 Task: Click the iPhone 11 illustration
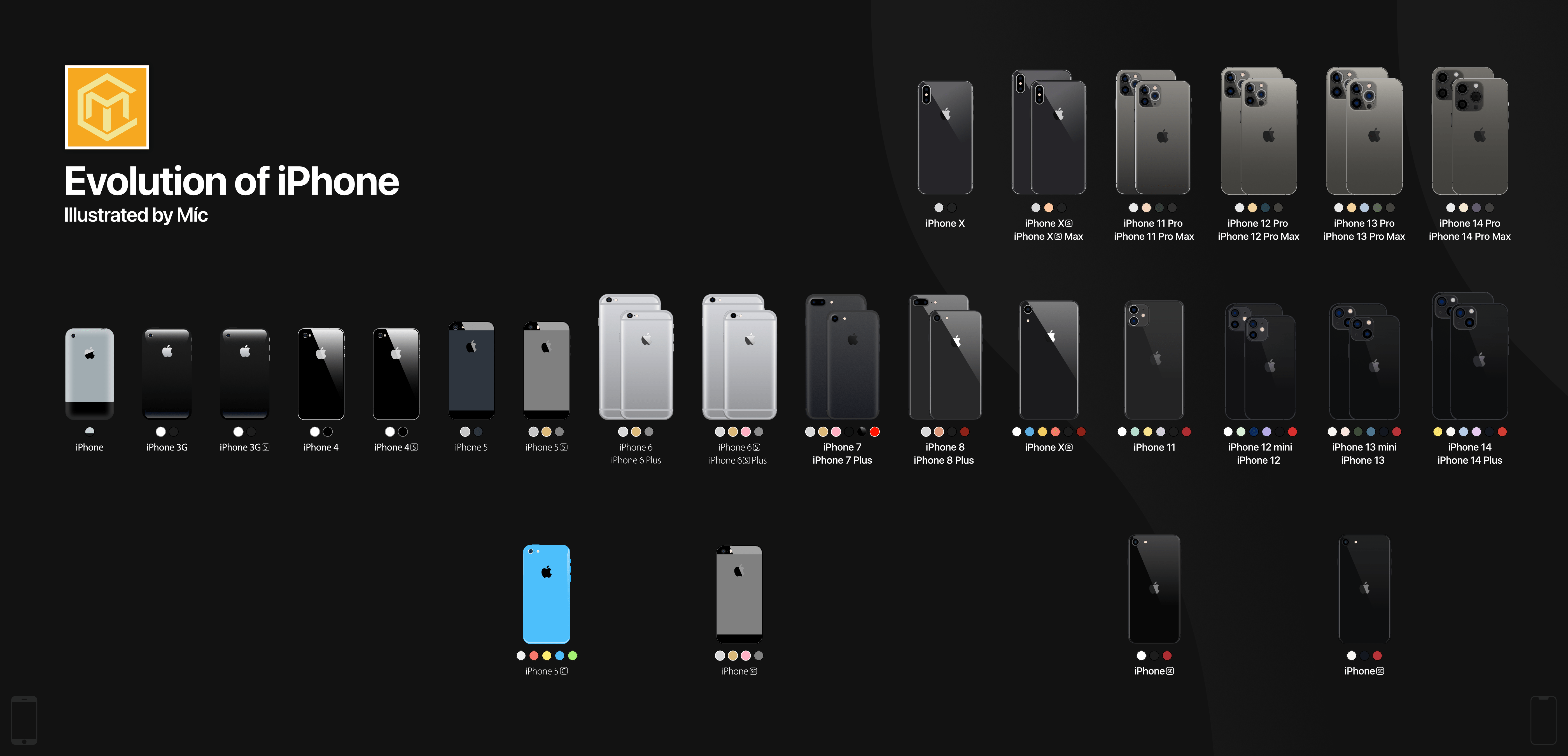[1154, 359]
